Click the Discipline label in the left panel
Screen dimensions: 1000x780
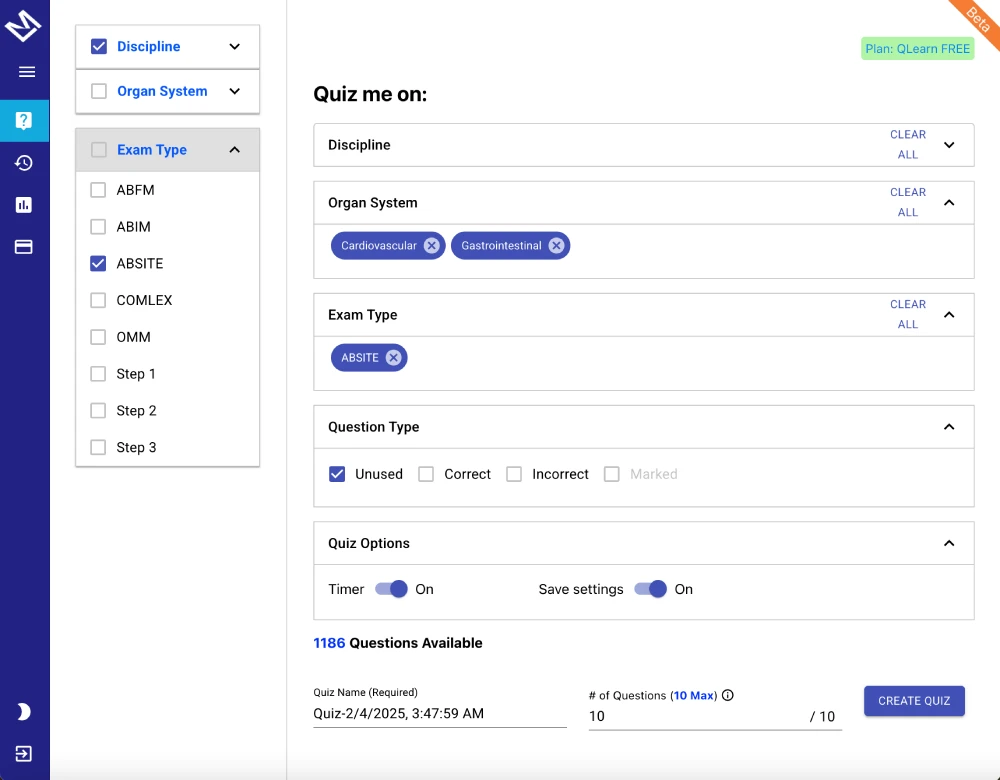149,47
